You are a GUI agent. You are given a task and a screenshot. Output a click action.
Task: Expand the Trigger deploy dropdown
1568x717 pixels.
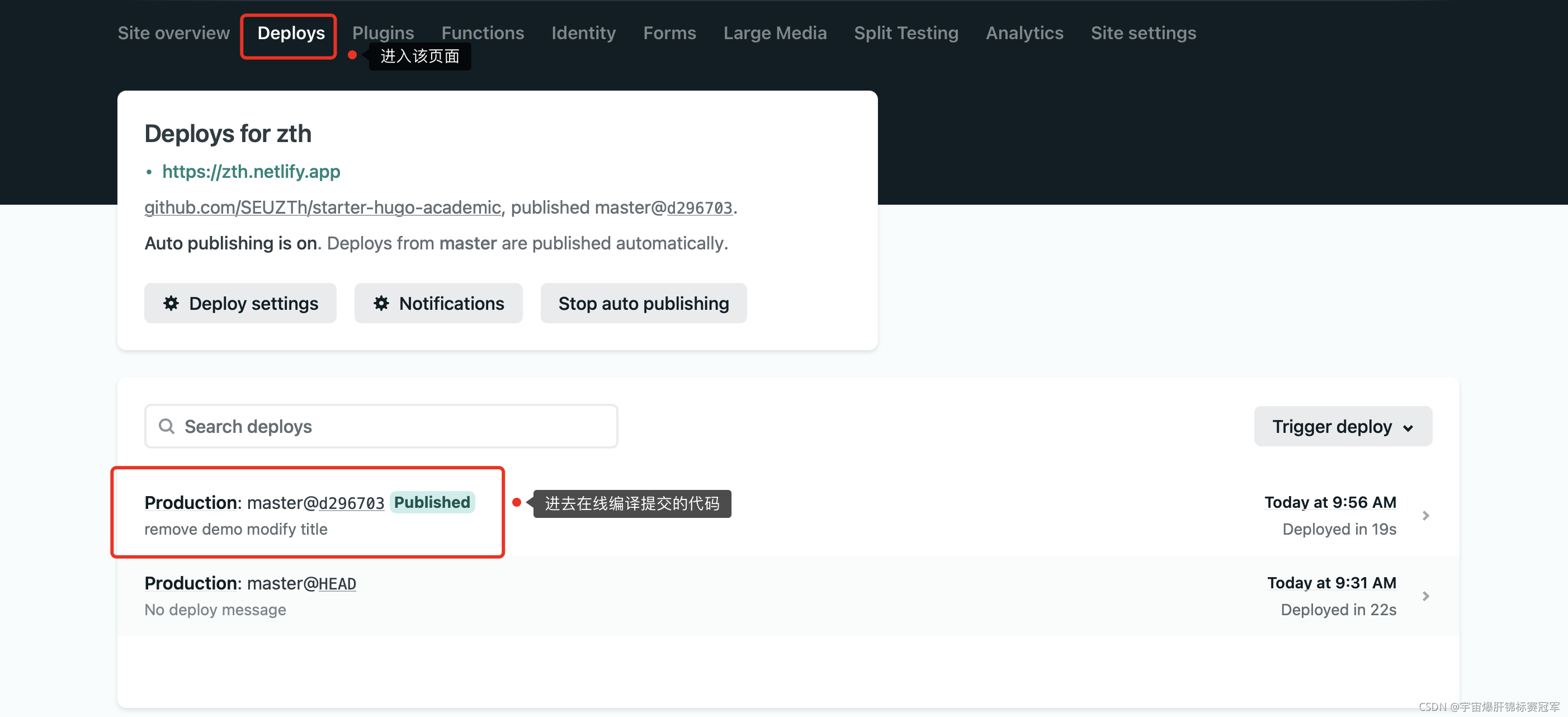click(x=1342, y=426)
